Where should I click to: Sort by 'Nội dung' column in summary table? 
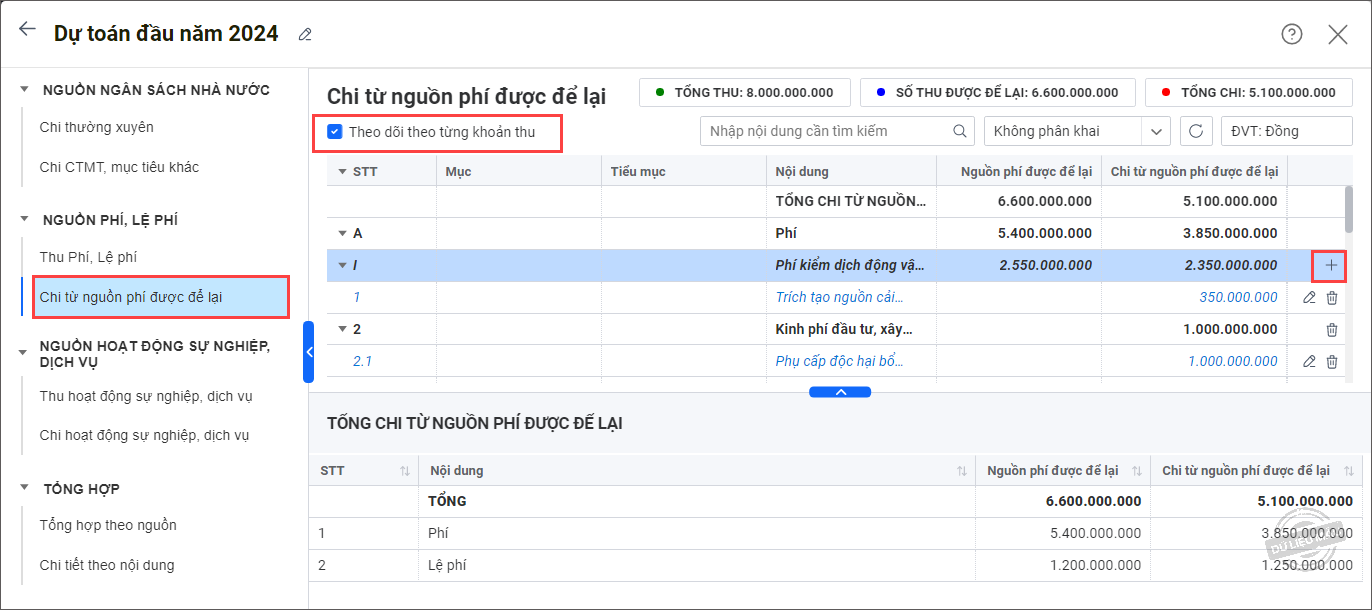(x=961, y=471)
